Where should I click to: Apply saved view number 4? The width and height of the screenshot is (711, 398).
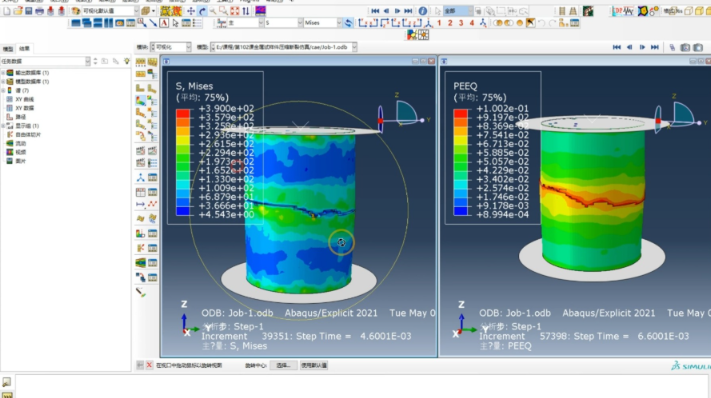472,23
